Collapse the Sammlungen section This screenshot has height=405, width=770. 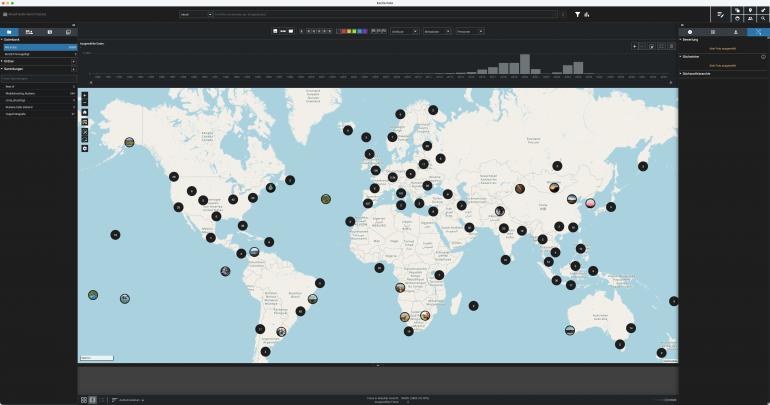point(2,69)
